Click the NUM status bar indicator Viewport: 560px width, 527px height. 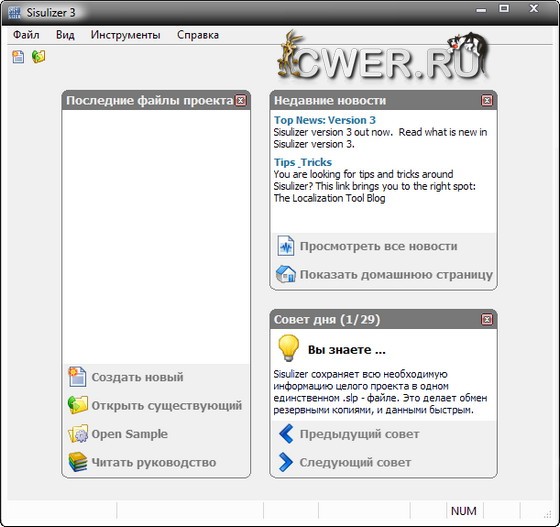(464, 511)
